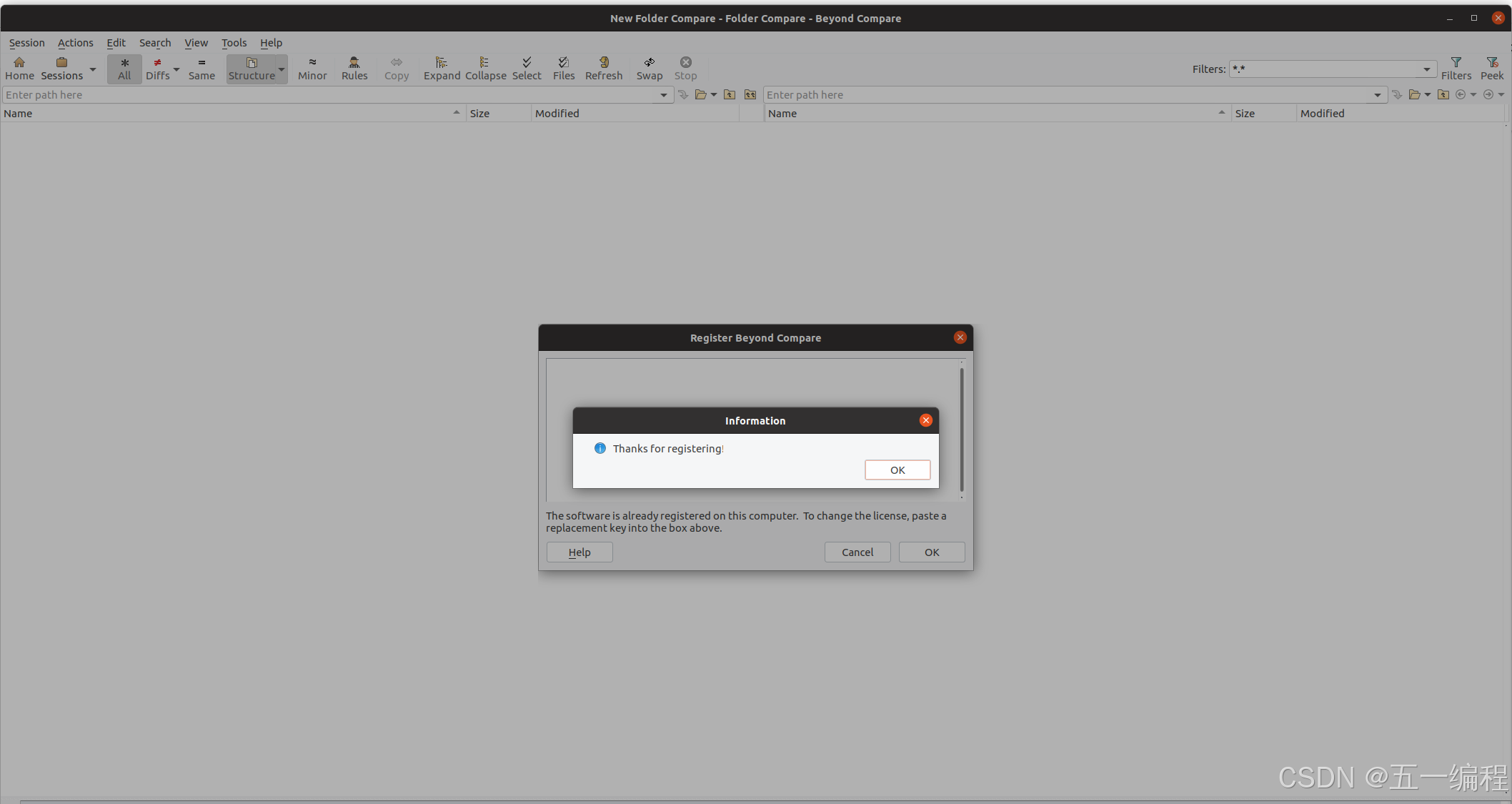Click Cancel in Register dialog
1512x804 pixels.
[x=857, y=552]
